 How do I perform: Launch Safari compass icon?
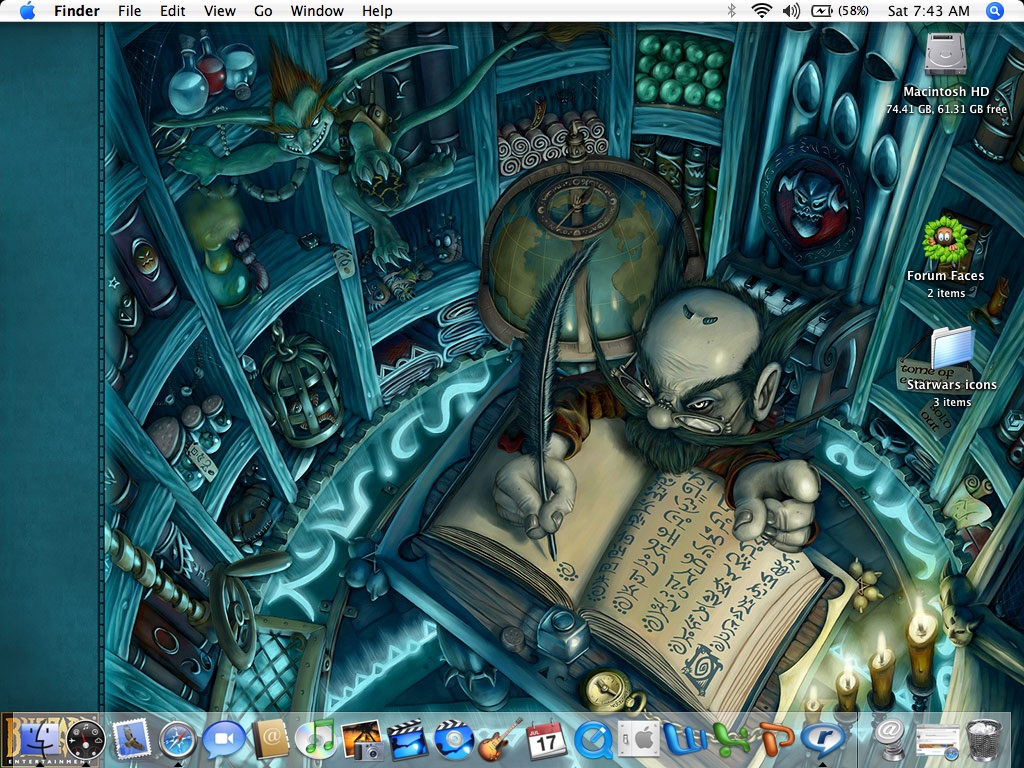pyautogui.click(x=177, y=741)
